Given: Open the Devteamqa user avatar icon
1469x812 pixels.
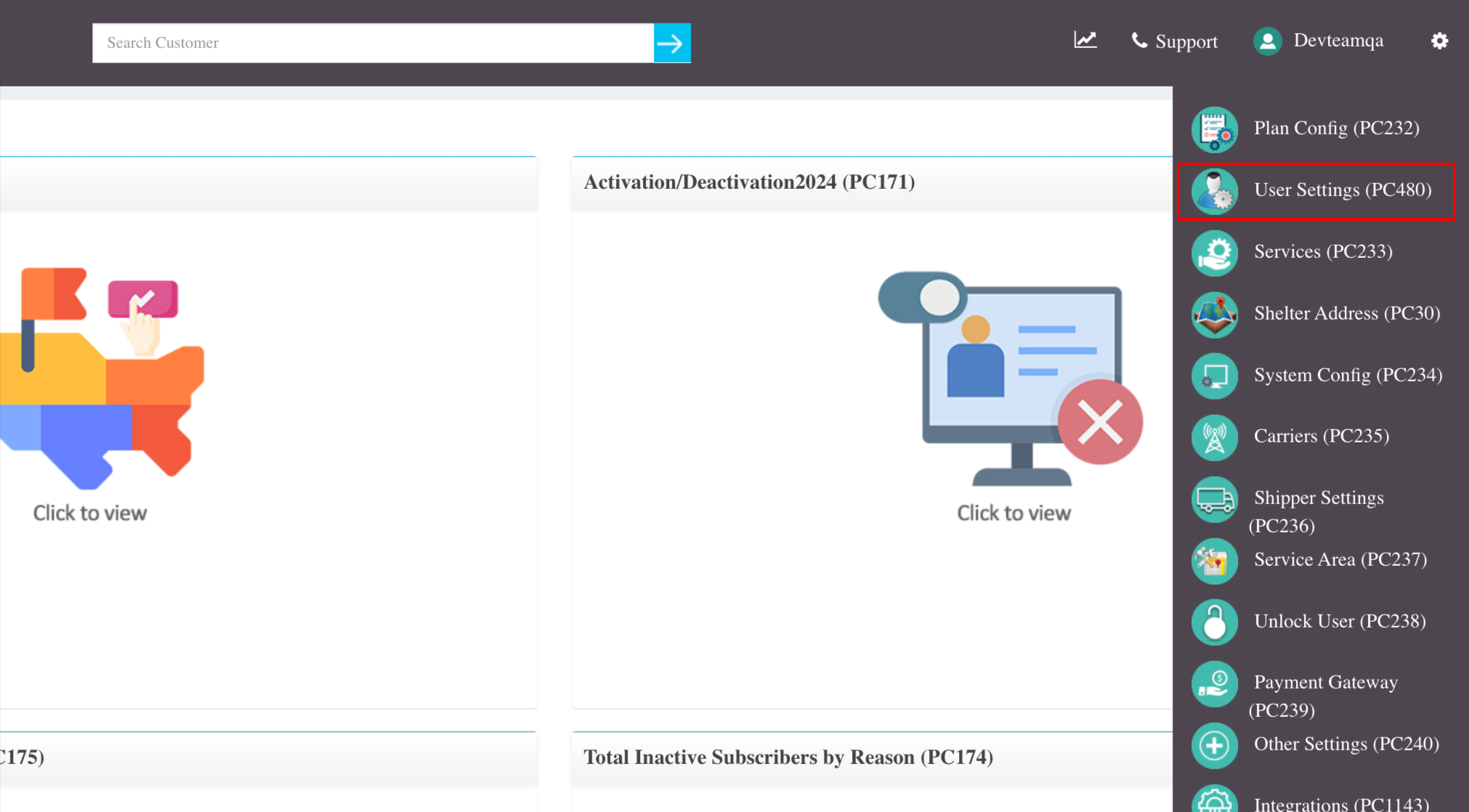Looking at the screenshot, I should (x=1268, y=41).
